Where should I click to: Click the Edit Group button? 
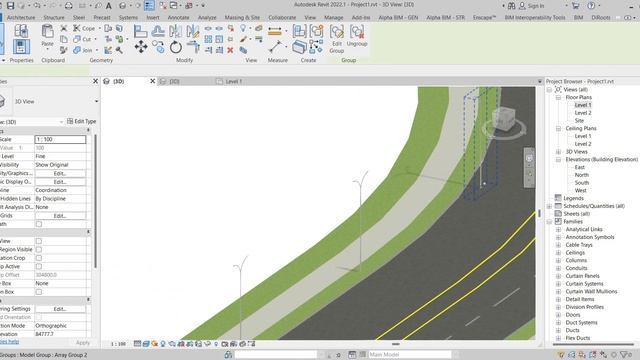click(337, 39)
